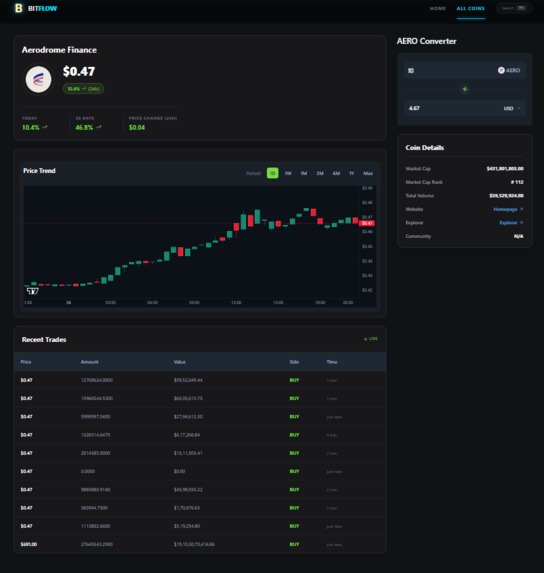Click the Value column header
Screen dimensions: 544x573
[x=179, y=362]
